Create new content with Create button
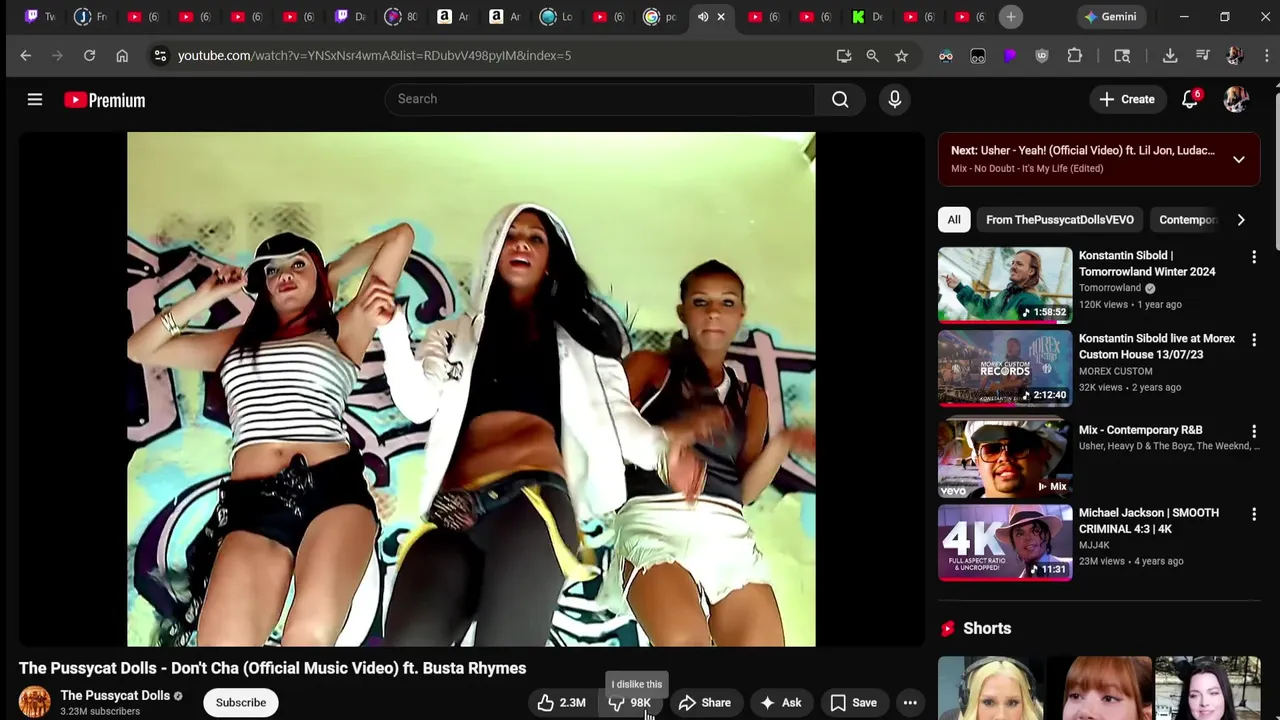Image resolution: width=1280 pixels, height=720 pixels. (x=1127, y=99)
